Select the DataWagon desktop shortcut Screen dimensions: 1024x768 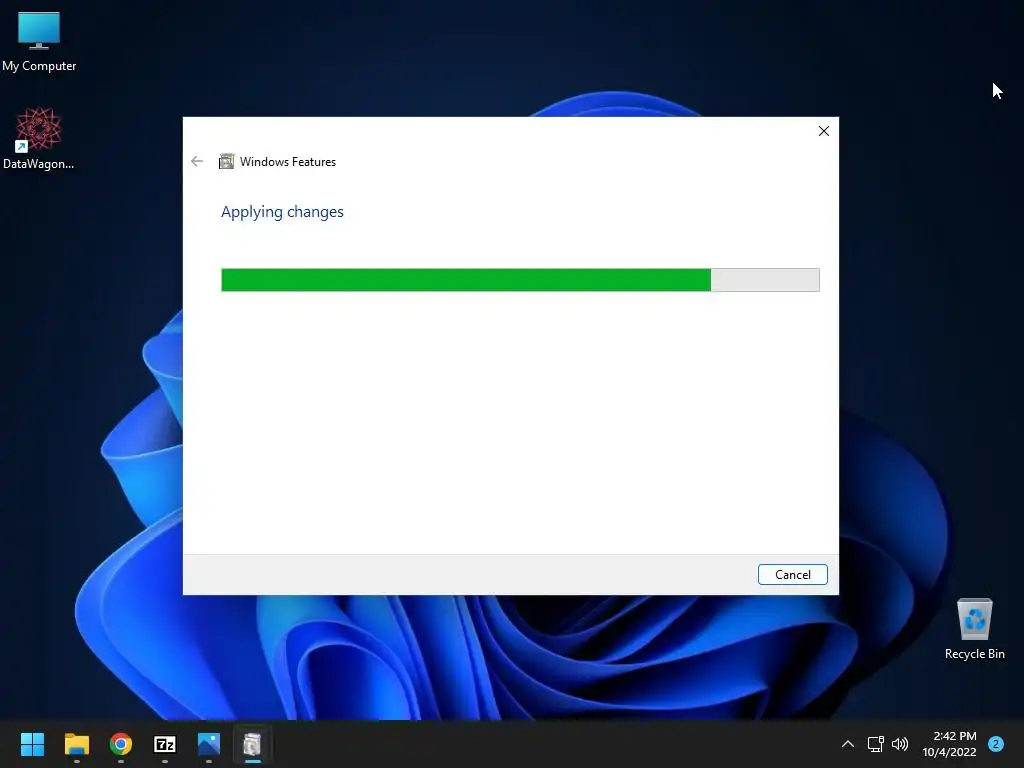pyautogui.click(x=39, y=139)
